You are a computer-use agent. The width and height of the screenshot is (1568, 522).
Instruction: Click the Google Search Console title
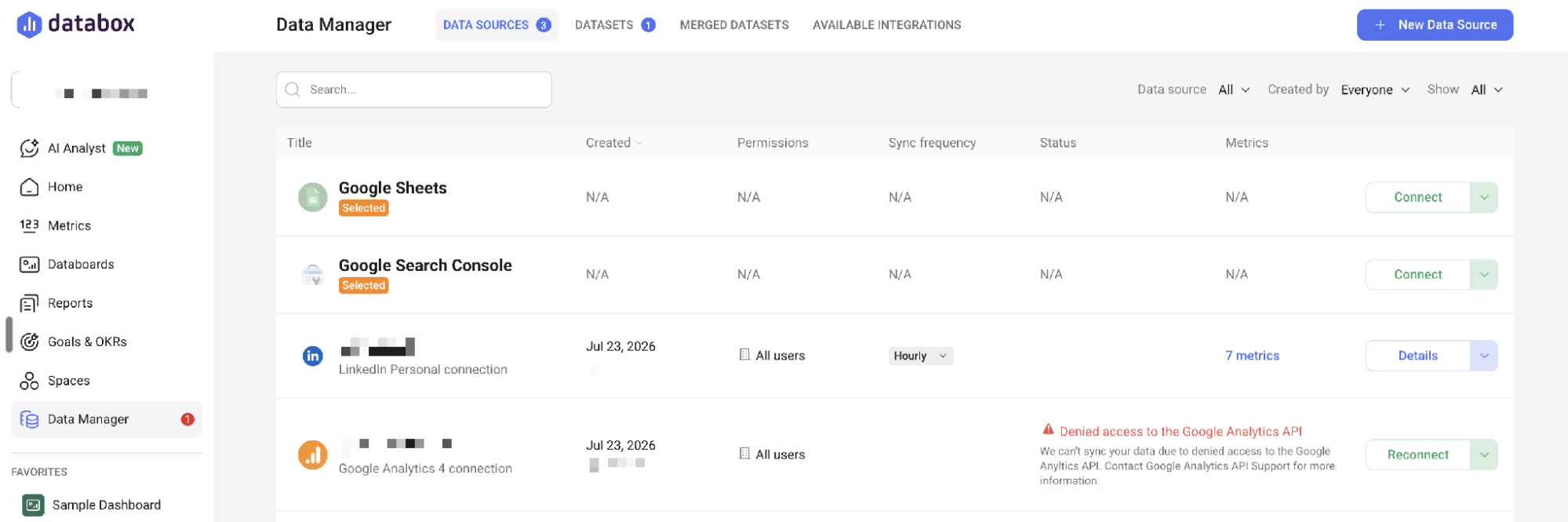click(425, 265)
